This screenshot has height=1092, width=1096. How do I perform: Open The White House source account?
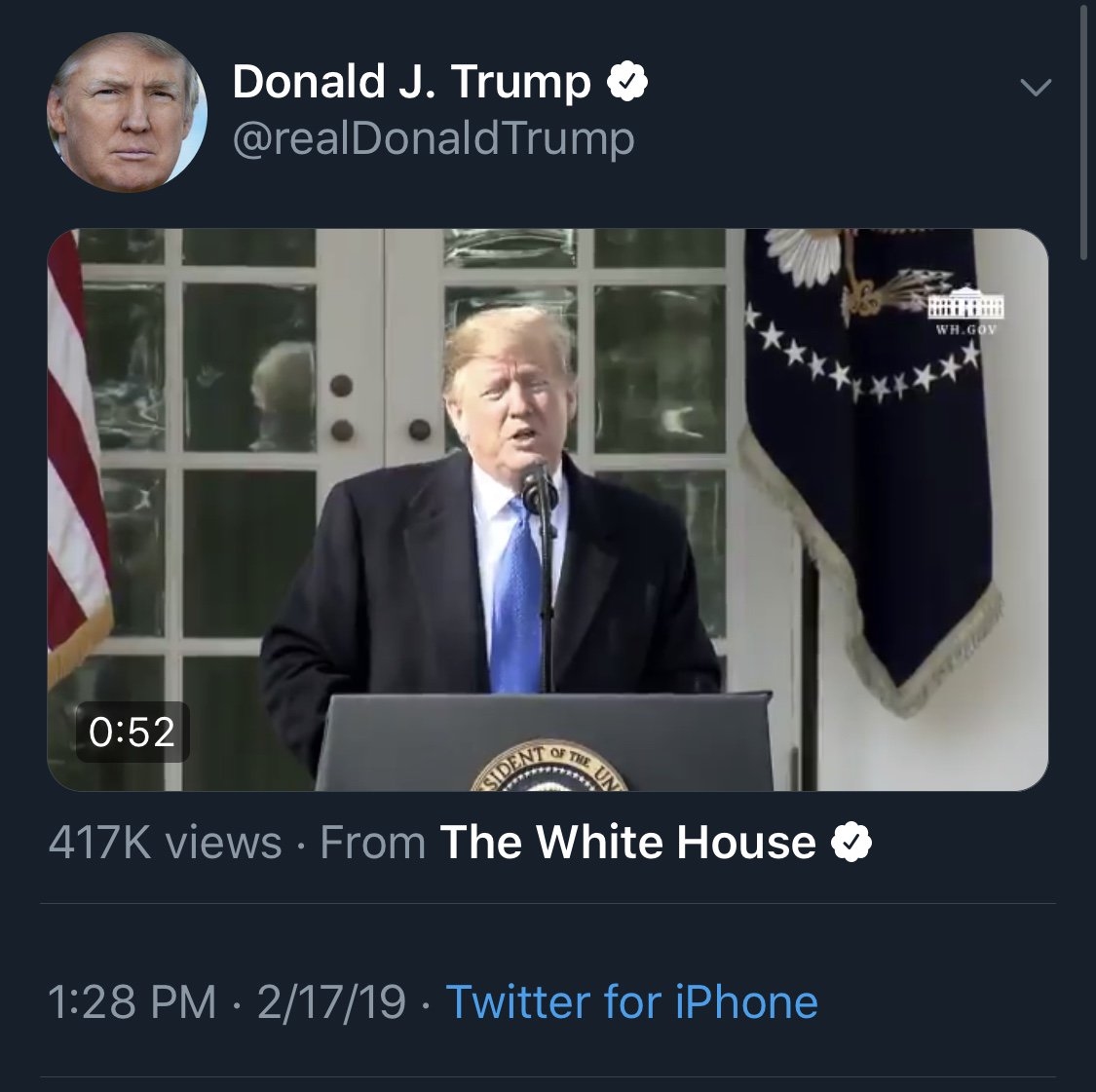tap(627, 843)
